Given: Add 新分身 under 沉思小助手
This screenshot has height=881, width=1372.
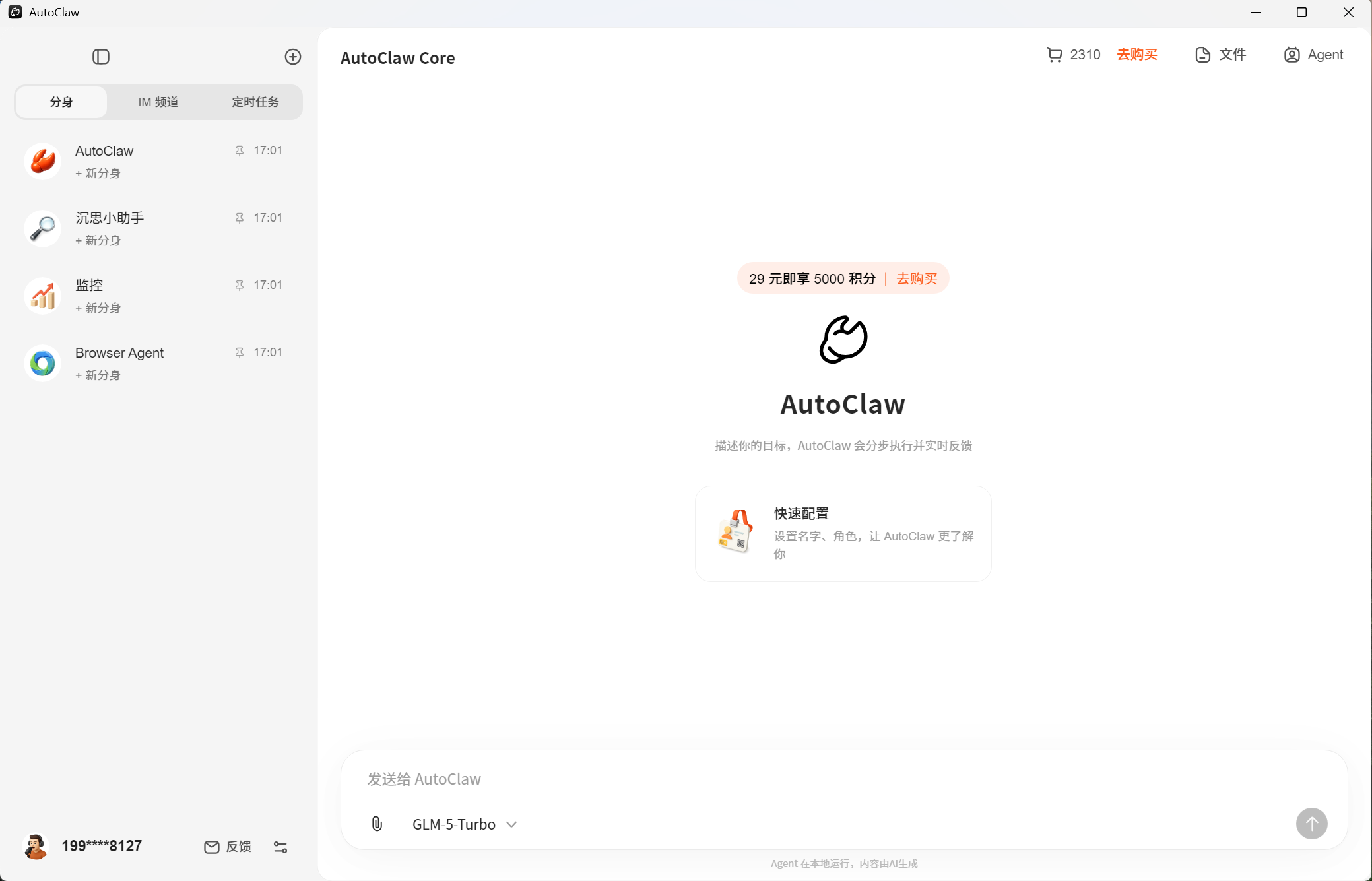Looking at the screenshot, I should coord(98,240).
